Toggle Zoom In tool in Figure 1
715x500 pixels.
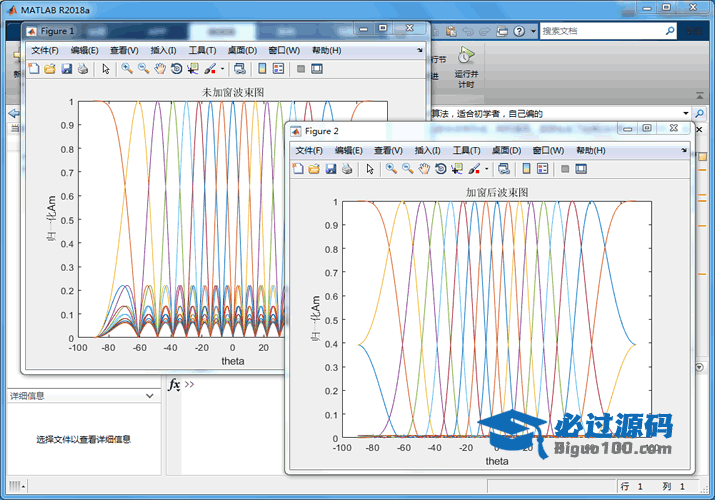127,69
